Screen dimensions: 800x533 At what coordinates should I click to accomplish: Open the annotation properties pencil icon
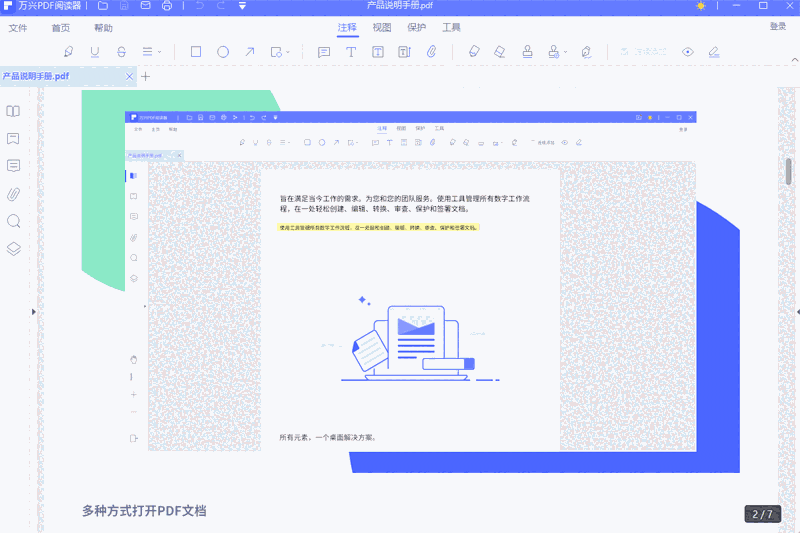(714, 52)
